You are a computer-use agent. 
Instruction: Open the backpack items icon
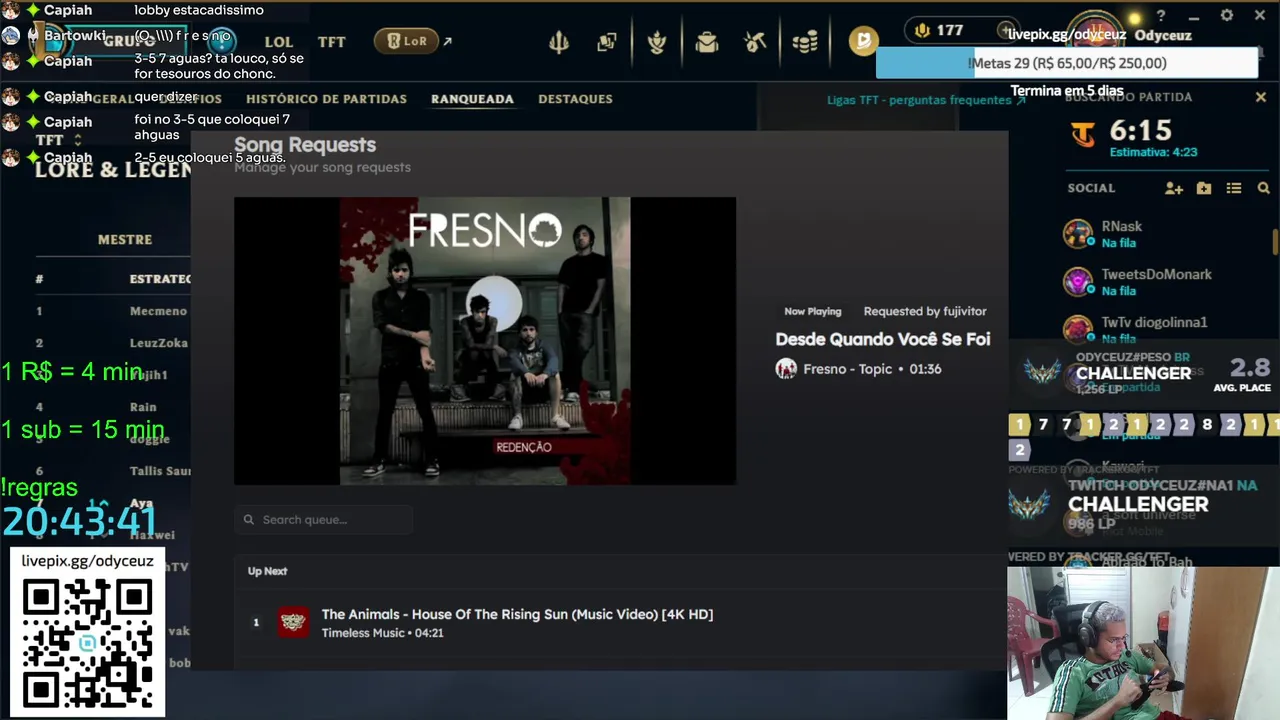[707, 42]
